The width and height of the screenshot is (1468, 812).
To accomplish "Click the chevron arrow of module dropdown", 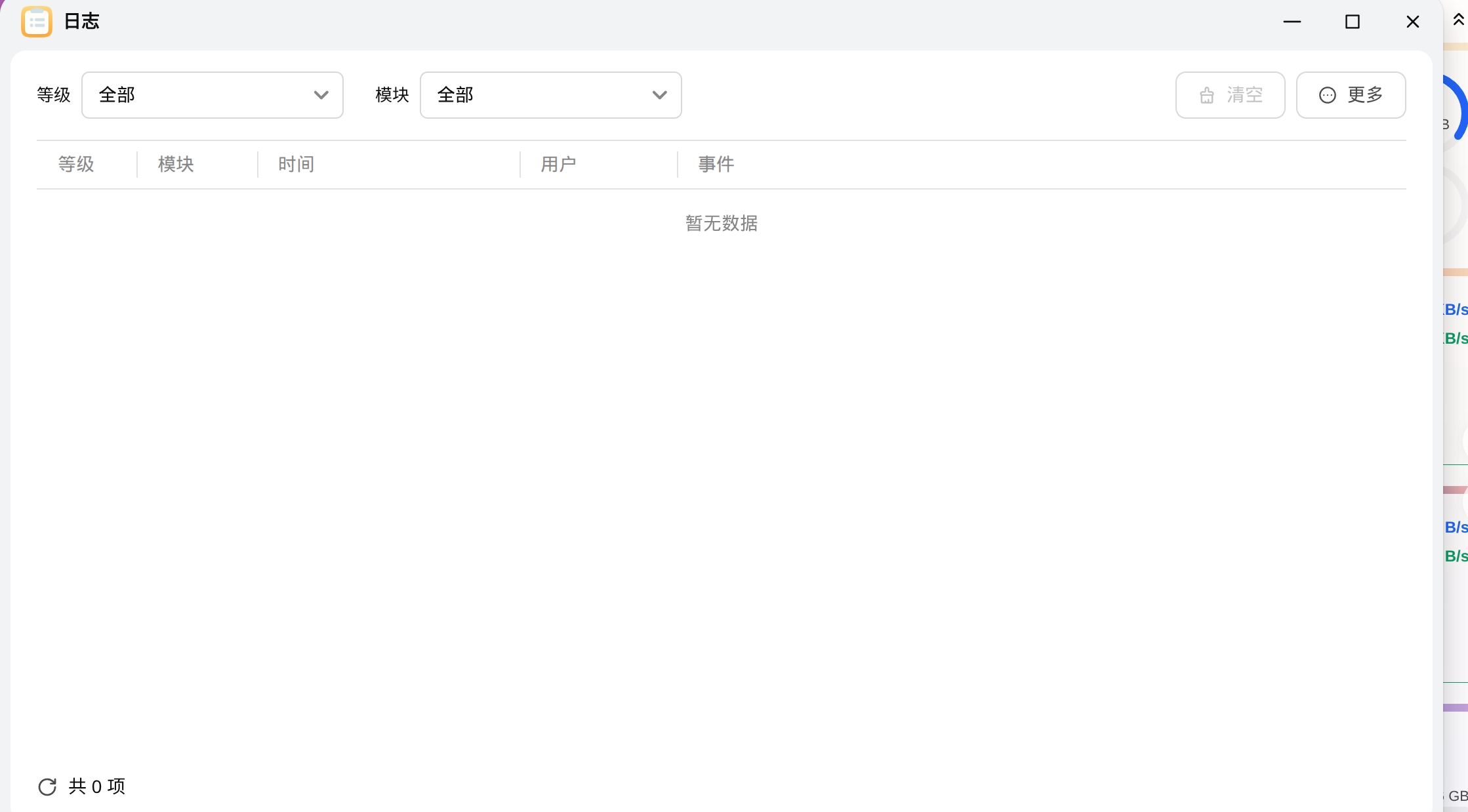I will click(x=659, y=95).
